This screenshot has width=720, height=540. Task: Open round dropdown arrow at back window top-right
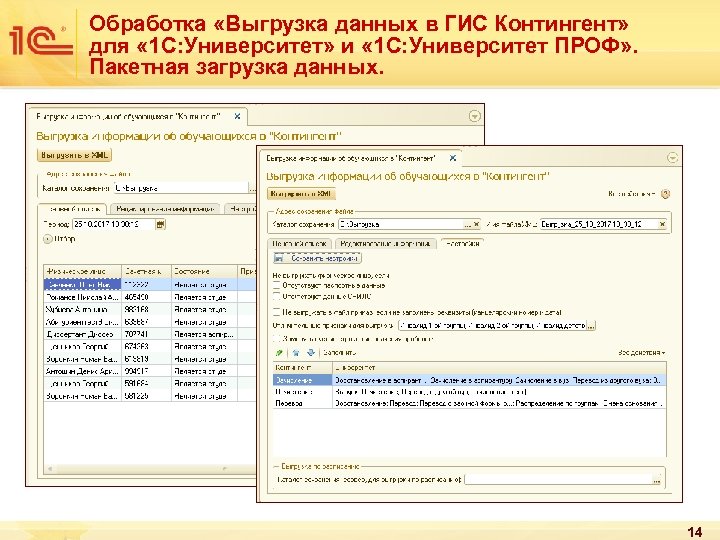475,117
